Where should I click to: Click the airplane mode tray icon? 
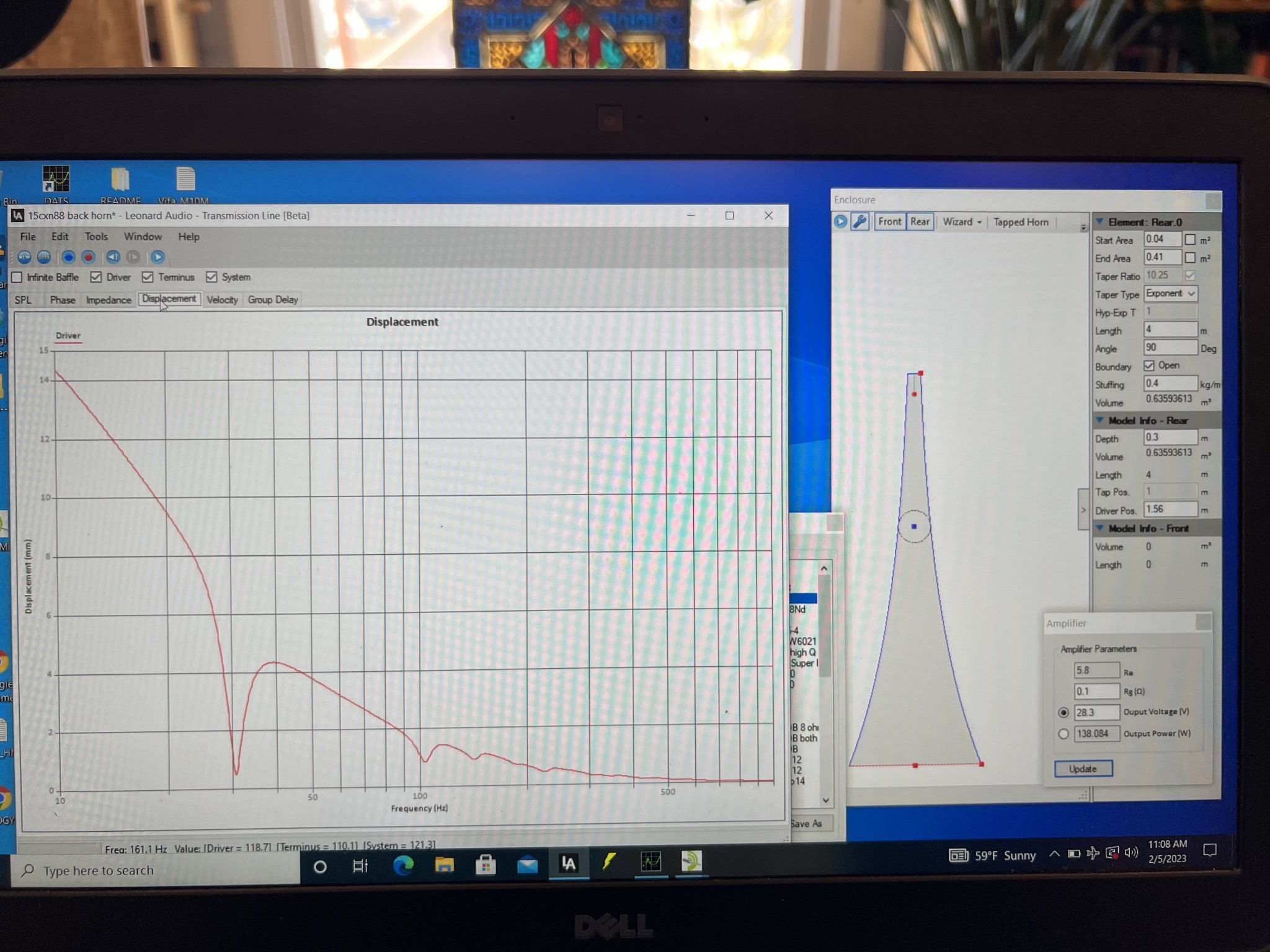click(1093, 853)
